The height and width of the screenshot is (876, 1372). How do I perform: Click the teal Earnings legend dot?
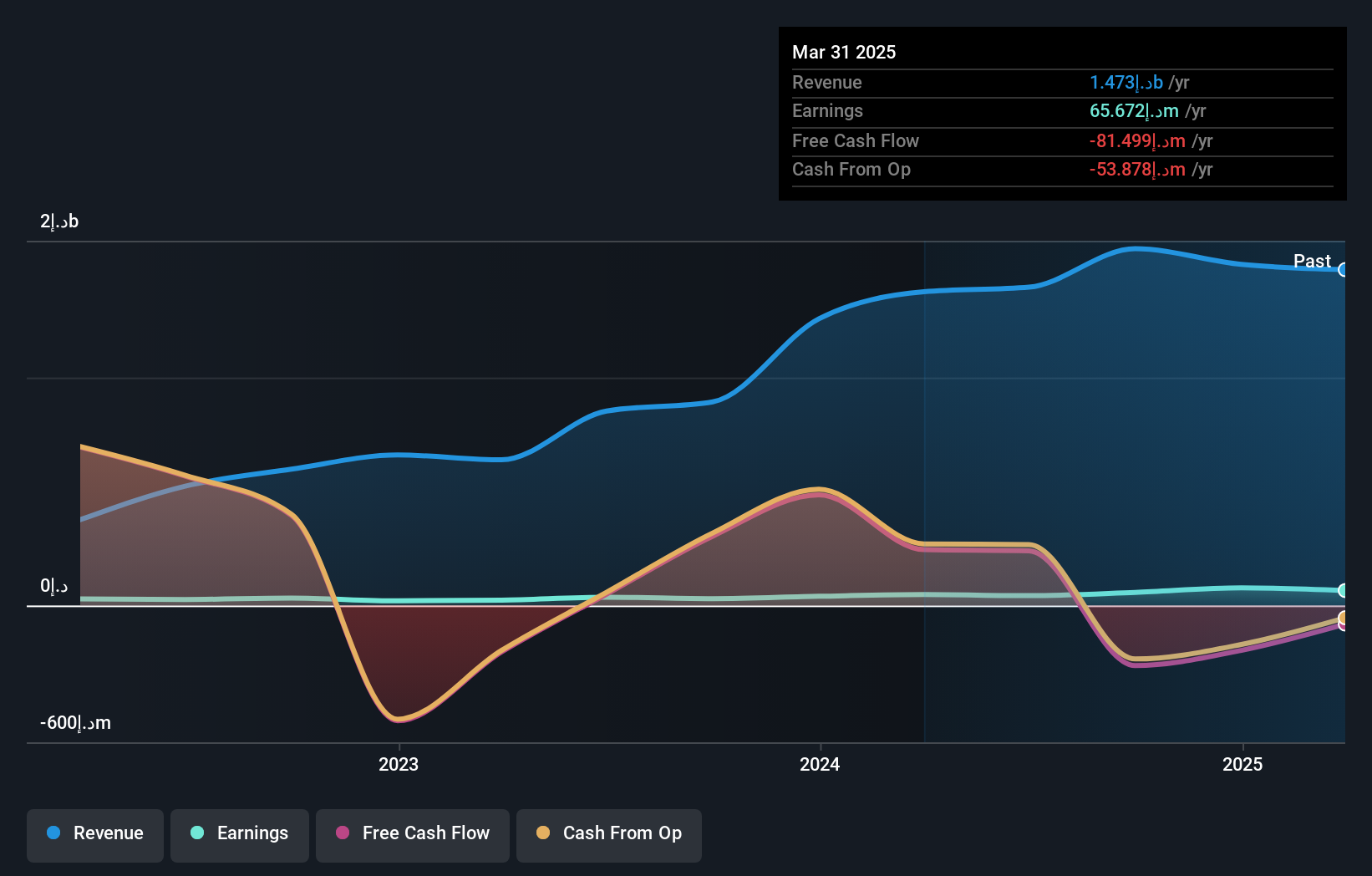pyautogui.click(x=197, y=833)
